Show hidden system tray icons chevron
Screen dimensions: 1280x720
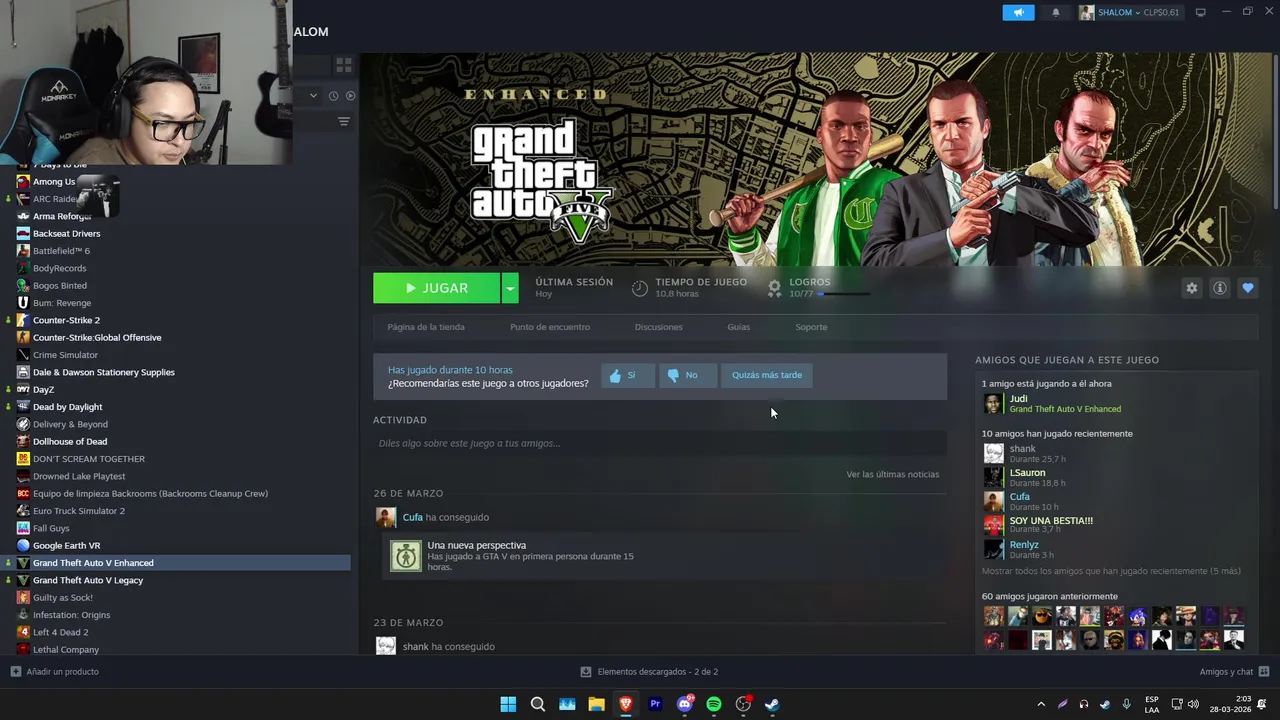(x=1041, y=704)
